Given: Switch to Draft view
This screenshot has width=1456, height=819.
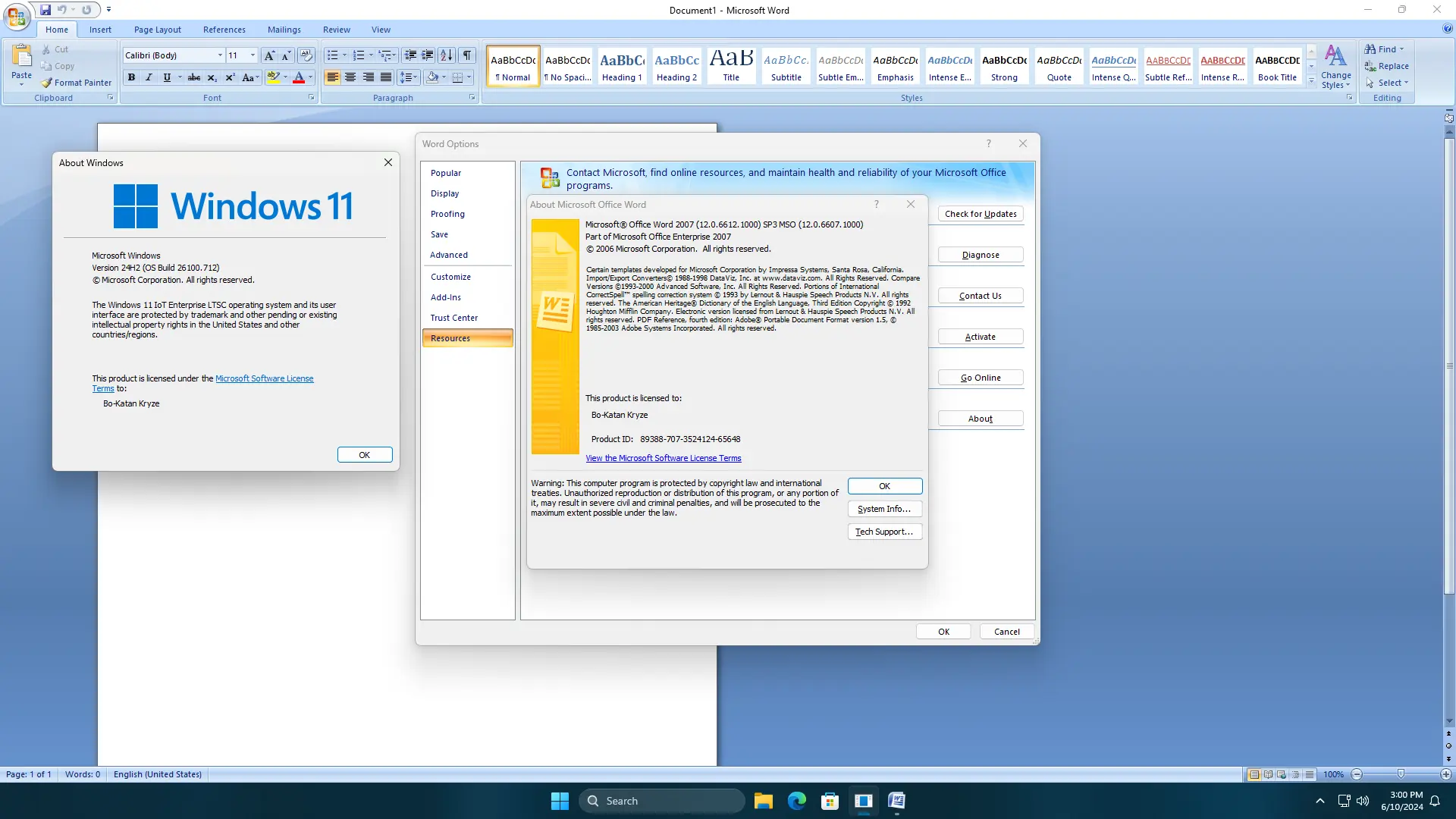Looking at the screenshot, I should [1310, 774].
